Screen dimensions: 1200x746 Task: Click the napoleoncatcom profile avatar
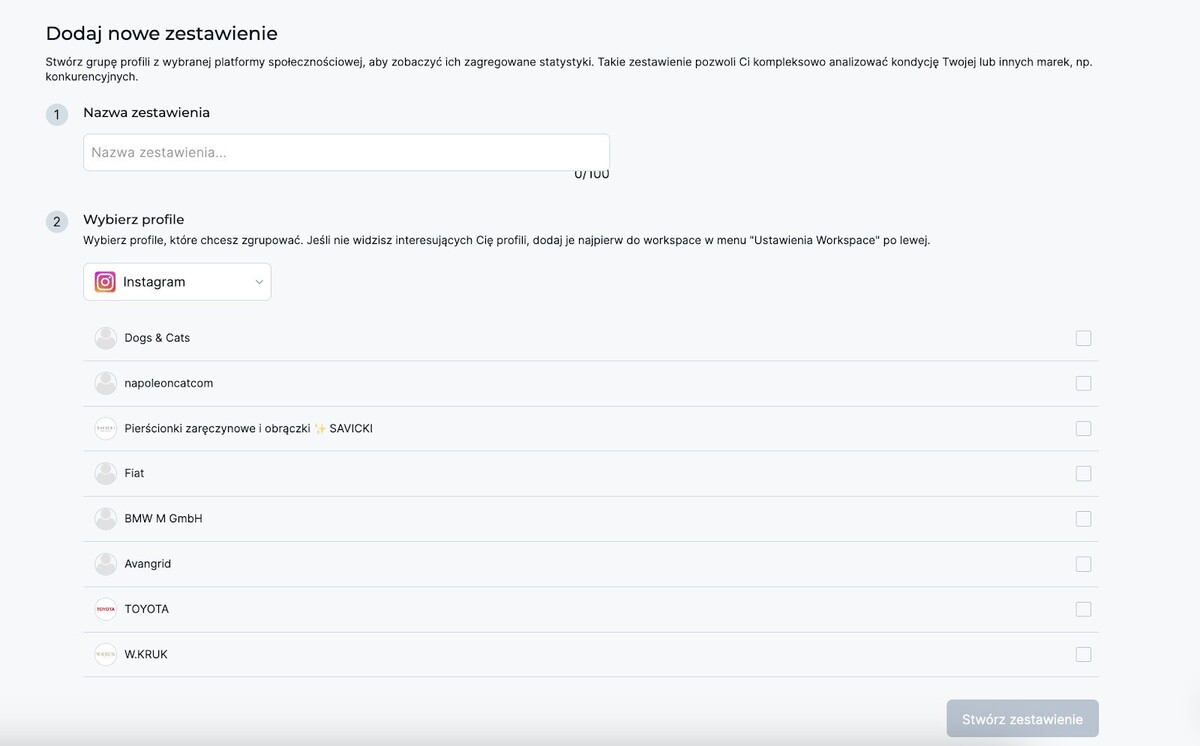pyautogui.click(x=106, y=383)
